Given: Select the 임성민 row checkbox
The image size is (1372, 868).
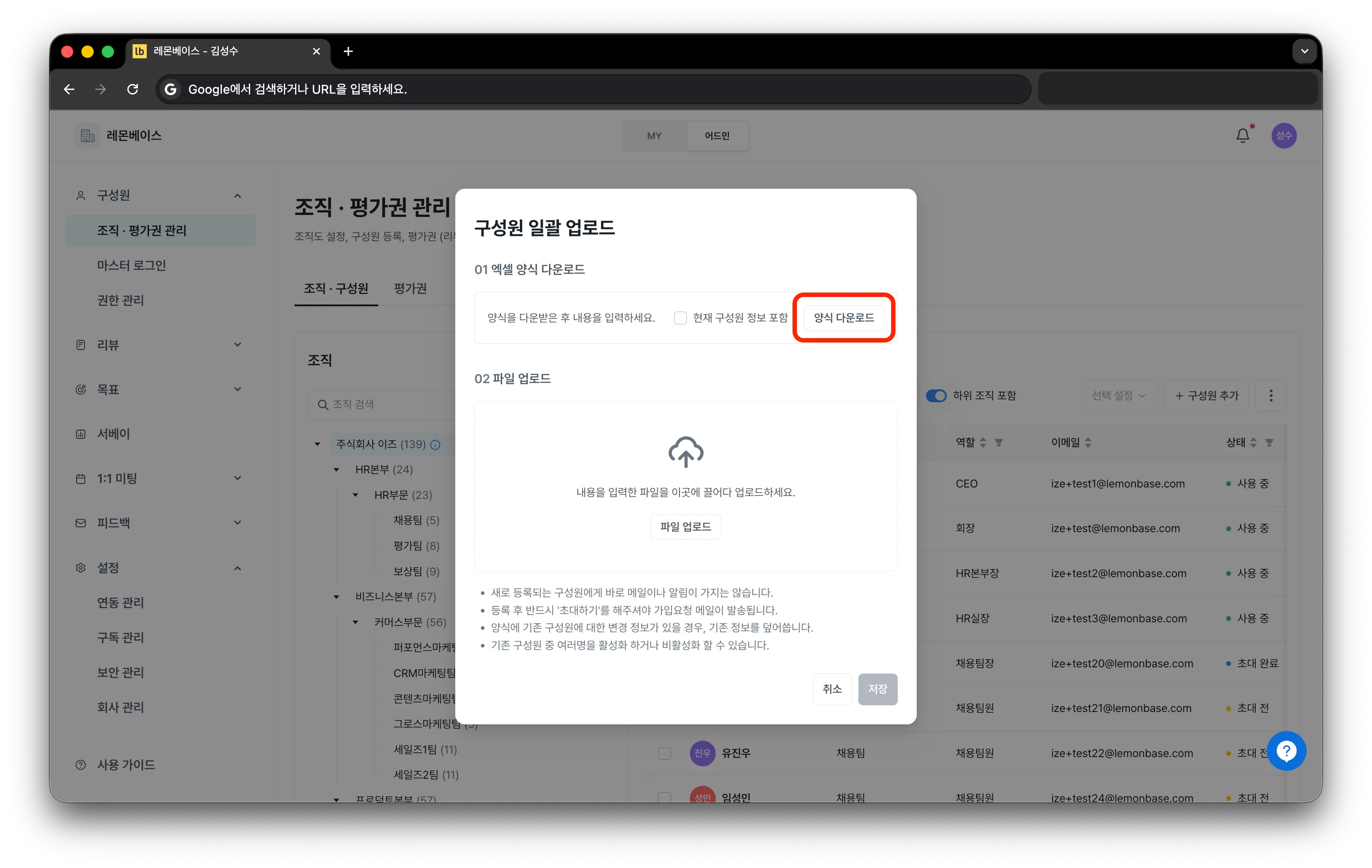Looking at the screenshot, I should [664, 797].
